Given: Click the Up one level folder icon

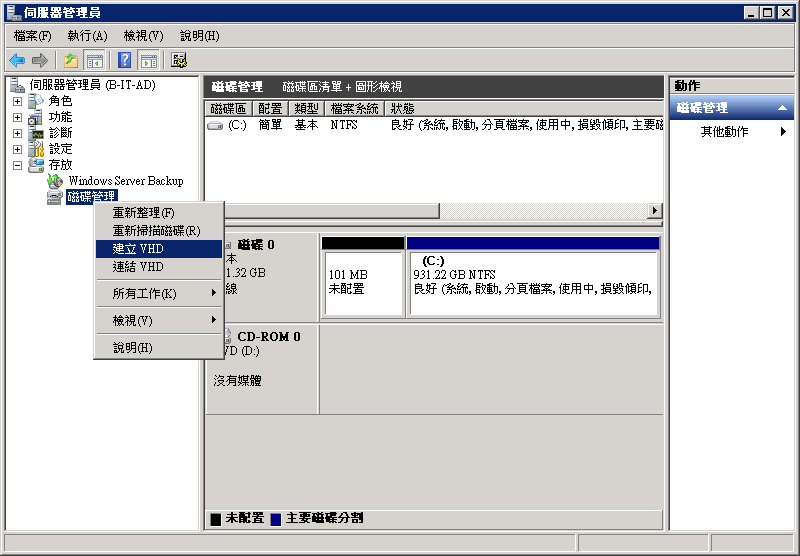Looking at the screenshot, I should [71, 61].
